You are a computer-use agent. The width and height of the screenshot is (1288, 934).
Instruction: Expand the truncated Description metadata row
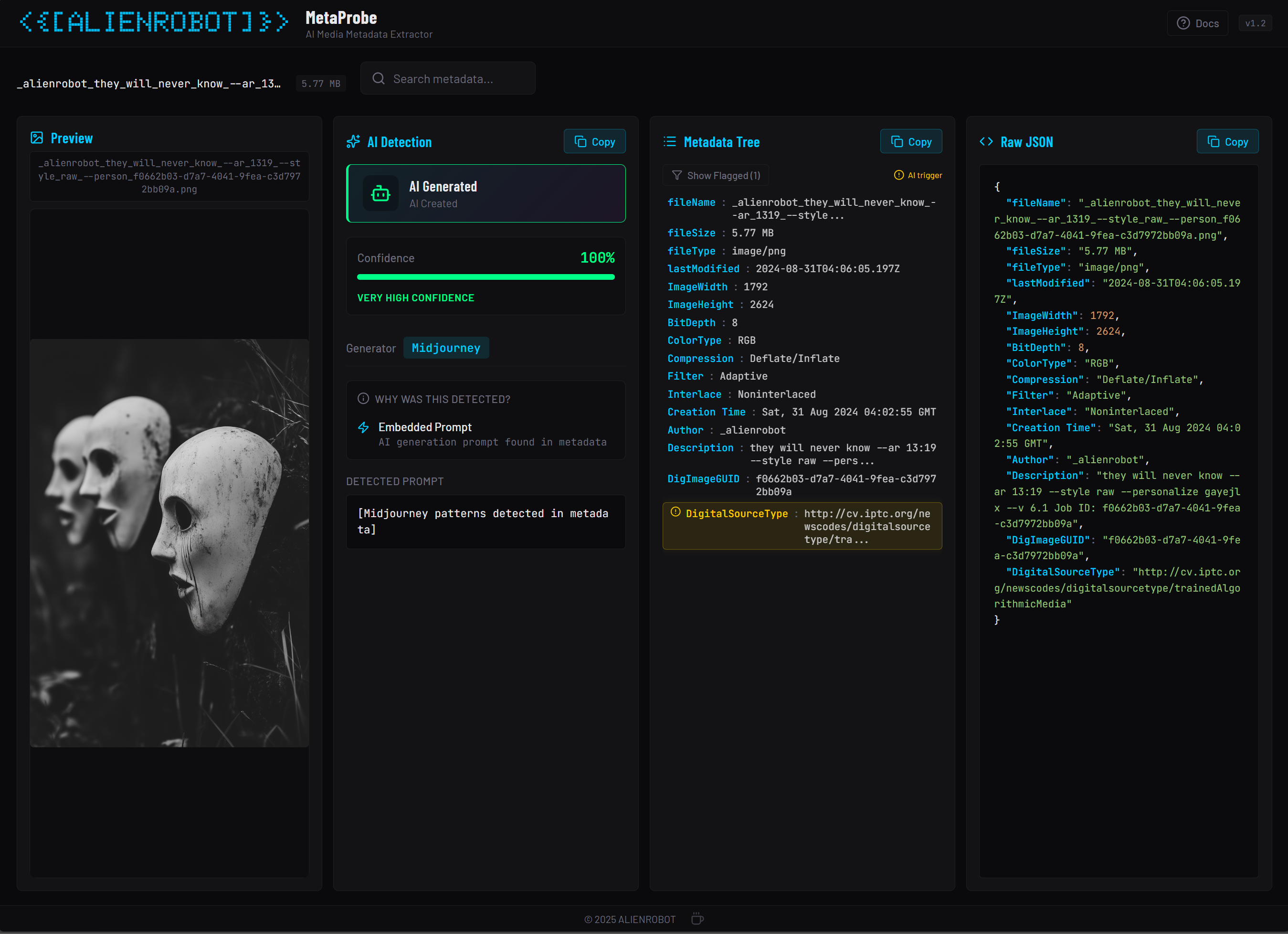point(843,454)
